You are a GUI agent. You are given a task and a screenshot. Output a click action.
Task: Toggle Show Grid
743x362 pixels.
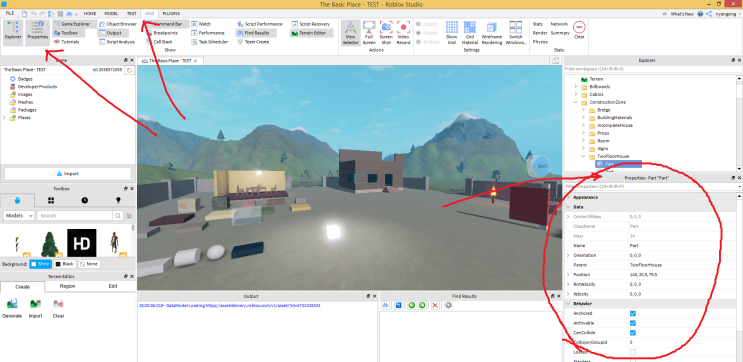click(452, 33)
